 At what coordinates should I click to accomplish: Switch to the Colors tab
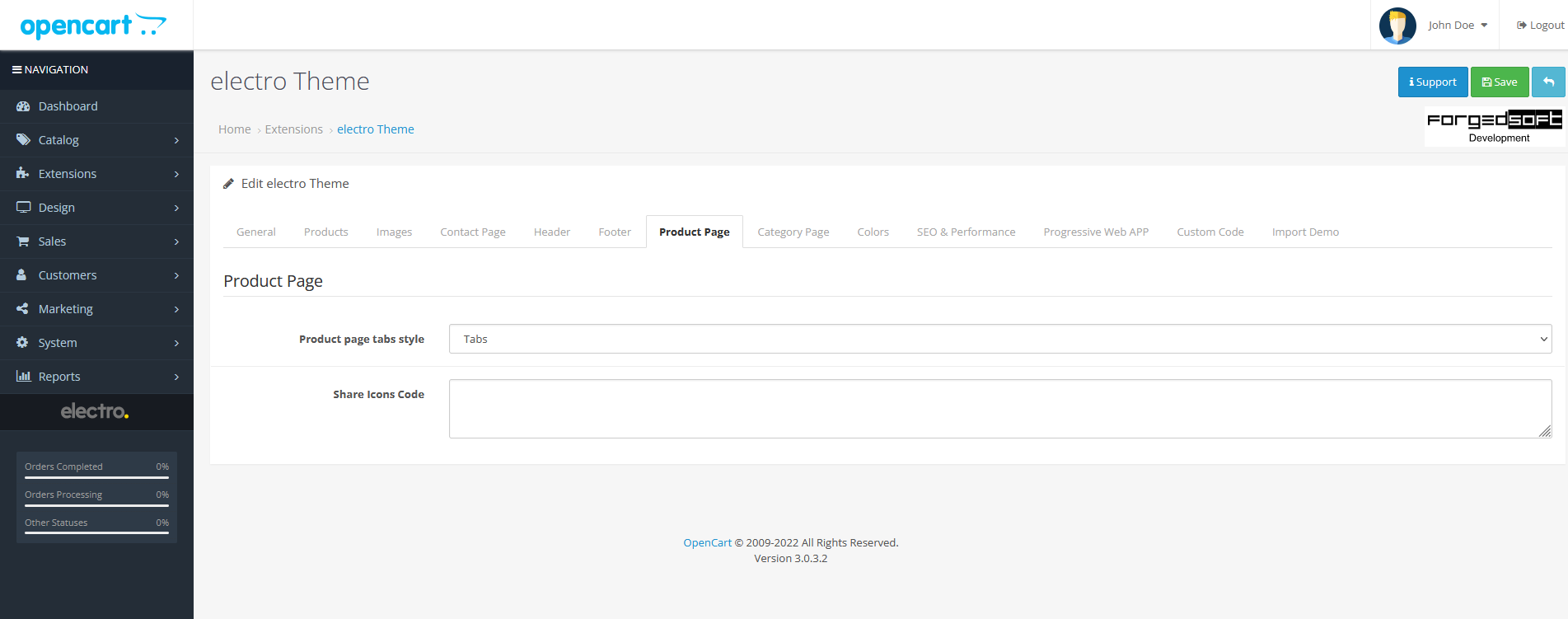click(x=873, y=232)
